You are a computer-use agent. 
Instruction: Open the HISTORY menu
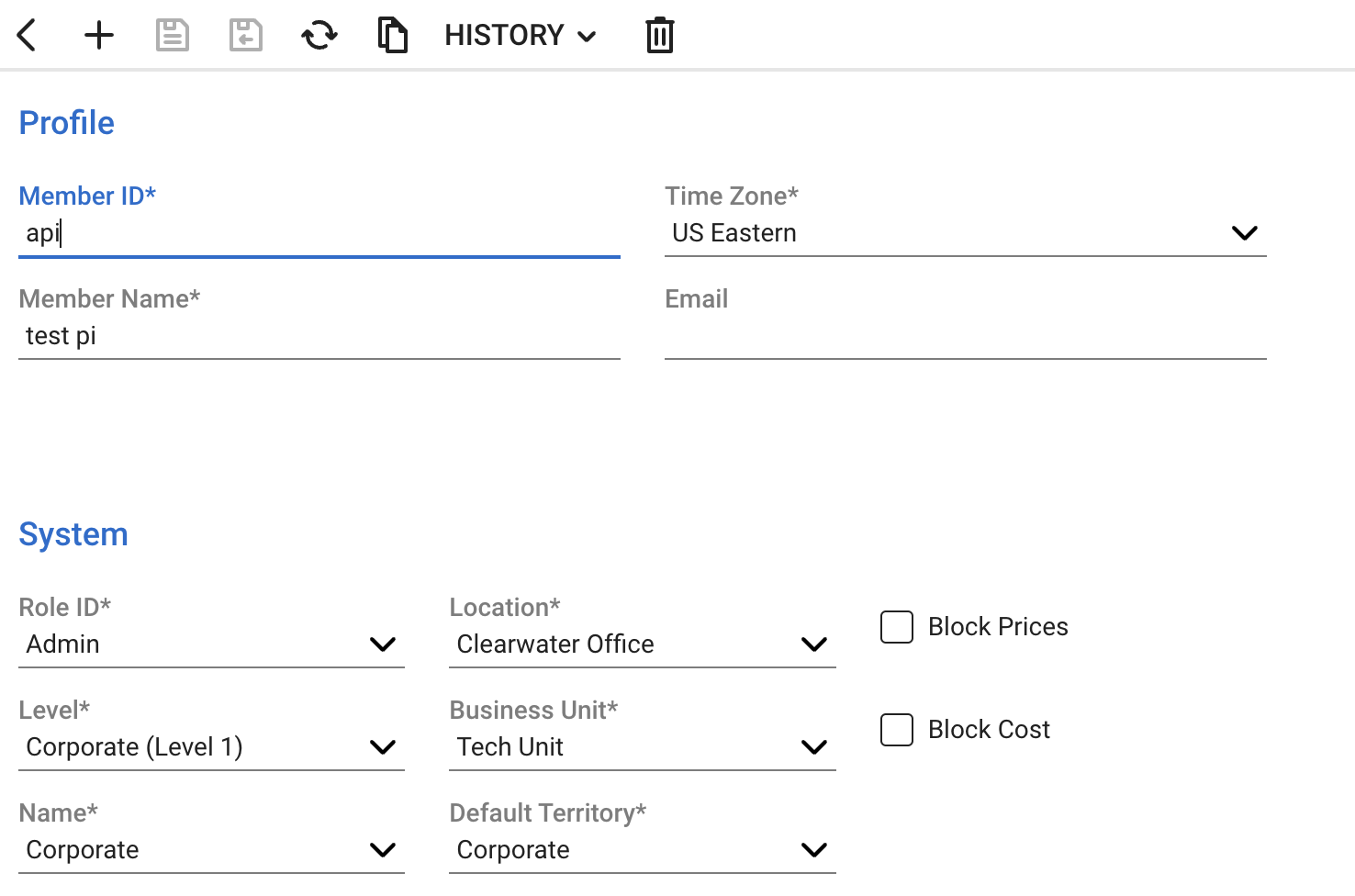pyautogui.click(x=521, y=36)
